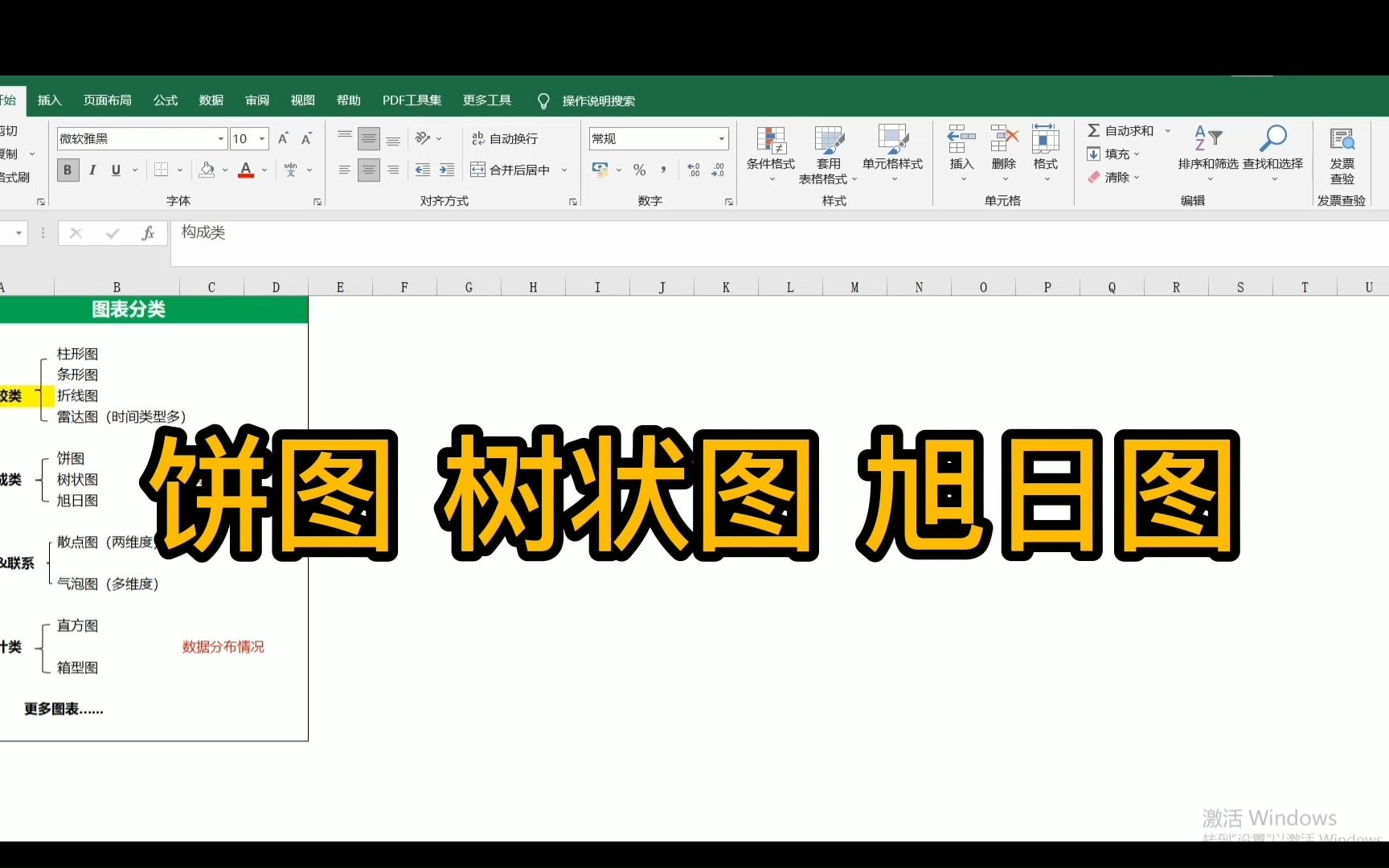Switch to 视图 tab

[303, 100]
